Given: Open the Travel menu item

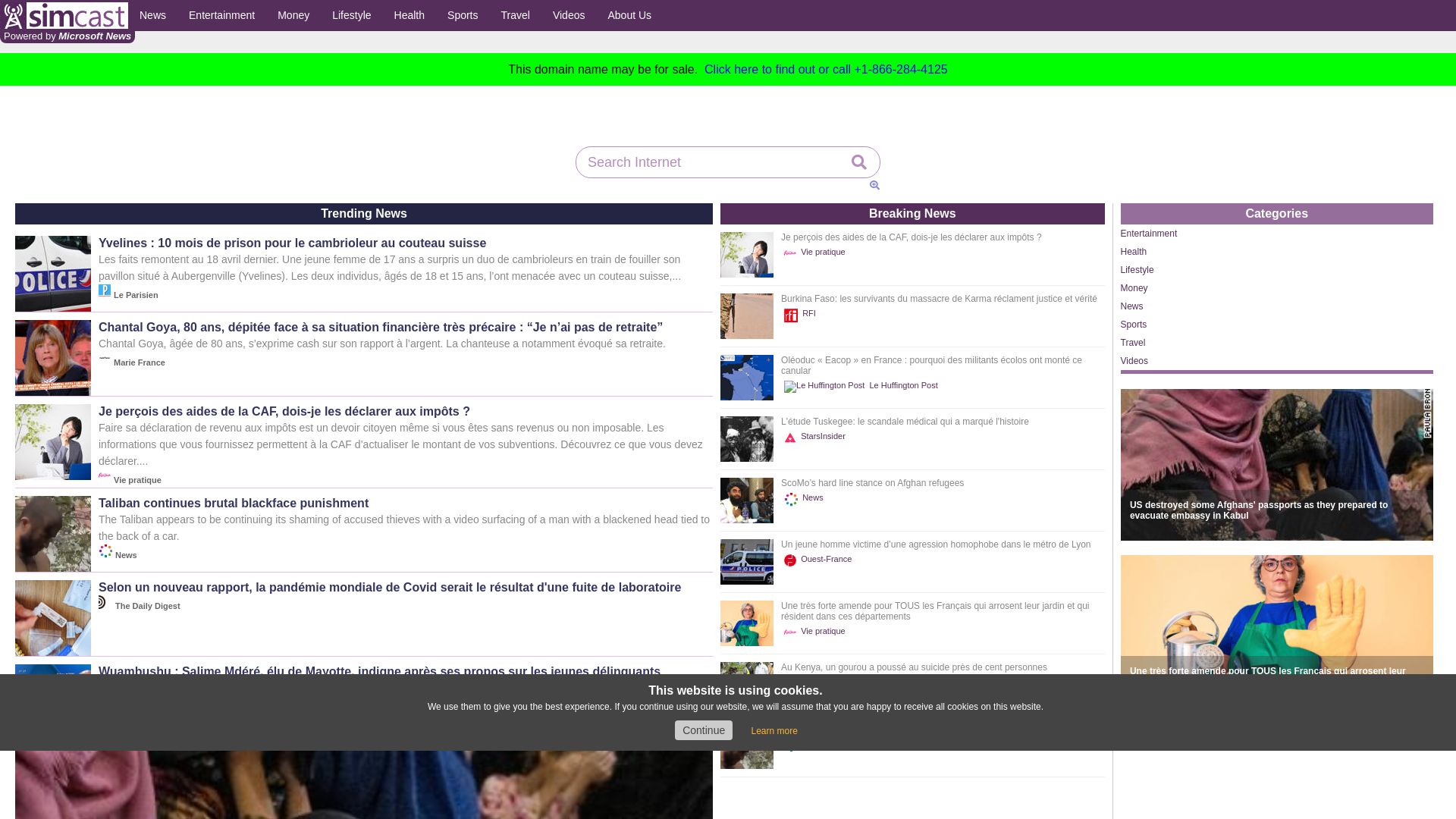Looking at the screenshot, I should 515,15.
